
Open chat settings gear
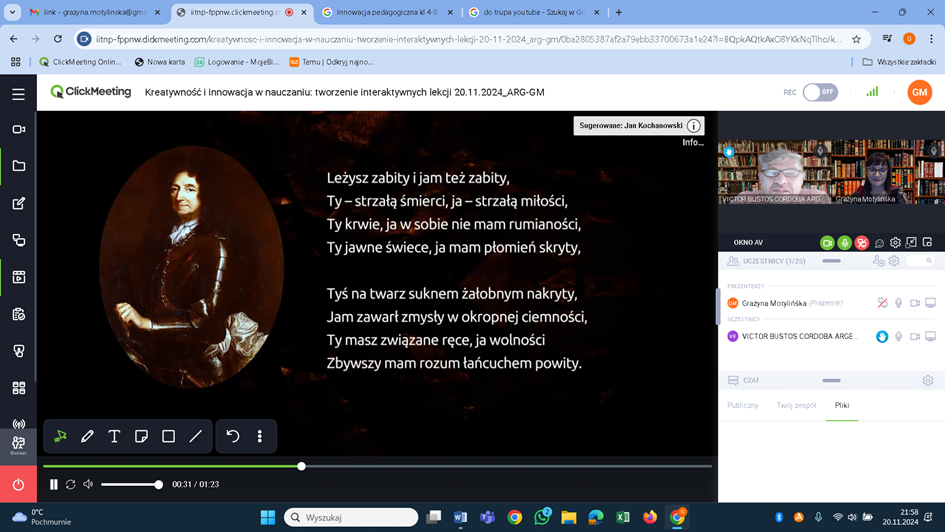928,380
